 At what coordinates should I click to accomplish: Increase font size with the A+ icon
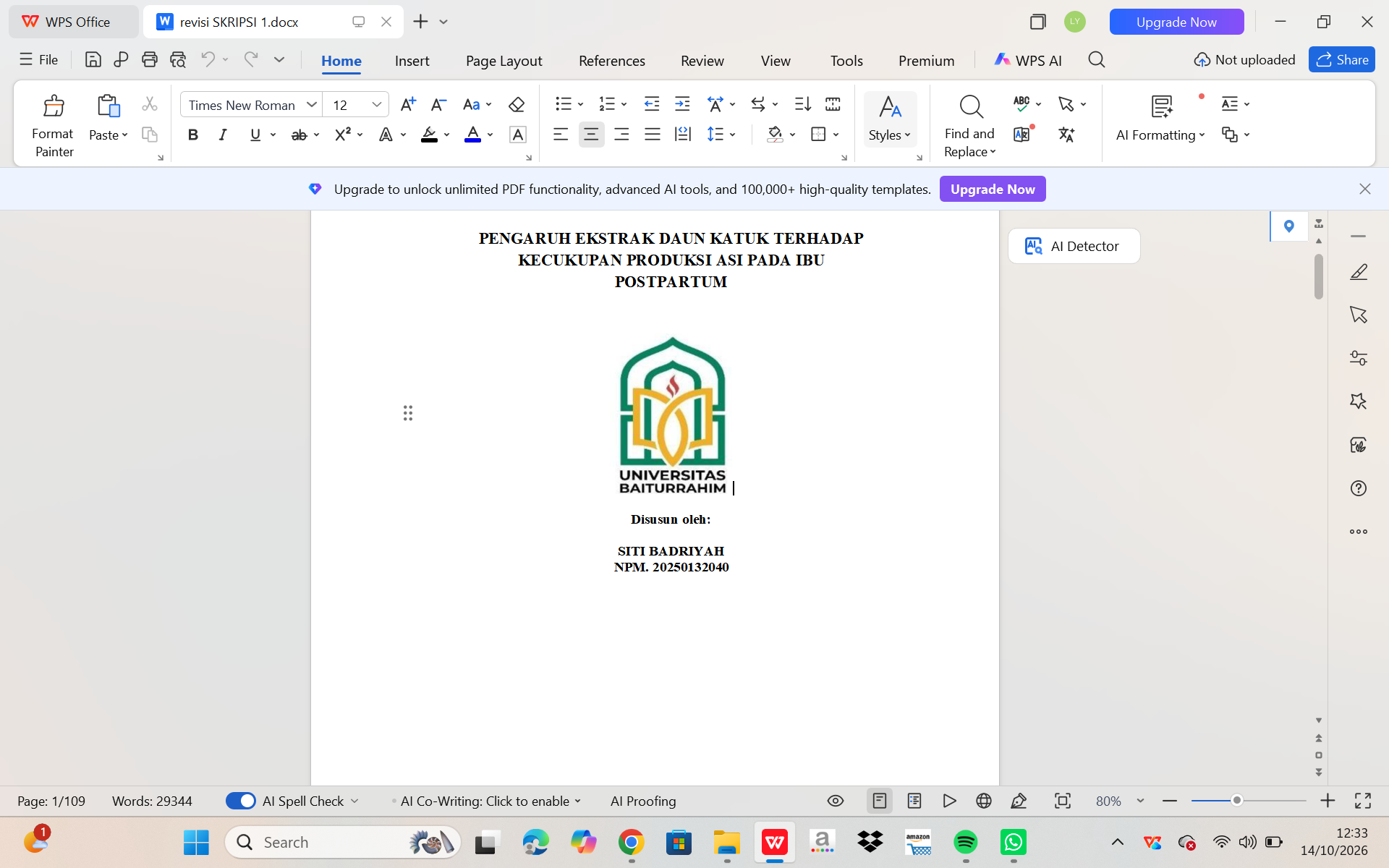[408, 105]
